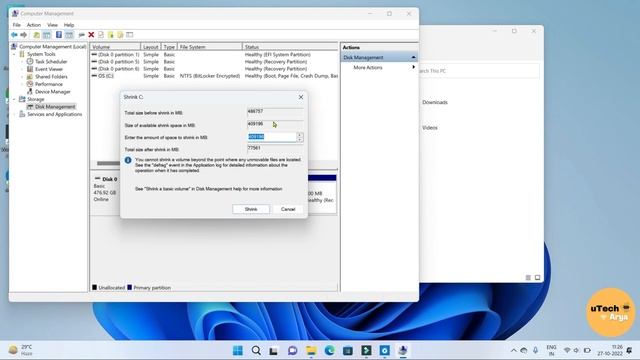Switch to large icons view in File Explorer
The width and height of the screenshot is (640, 360).
[537, 278]
